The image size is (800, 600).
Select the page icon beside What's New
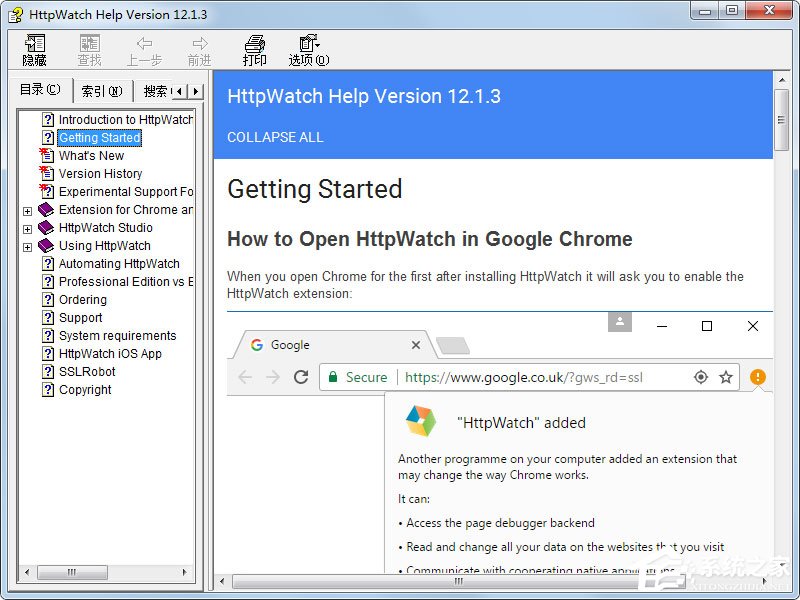pos(46,155)
